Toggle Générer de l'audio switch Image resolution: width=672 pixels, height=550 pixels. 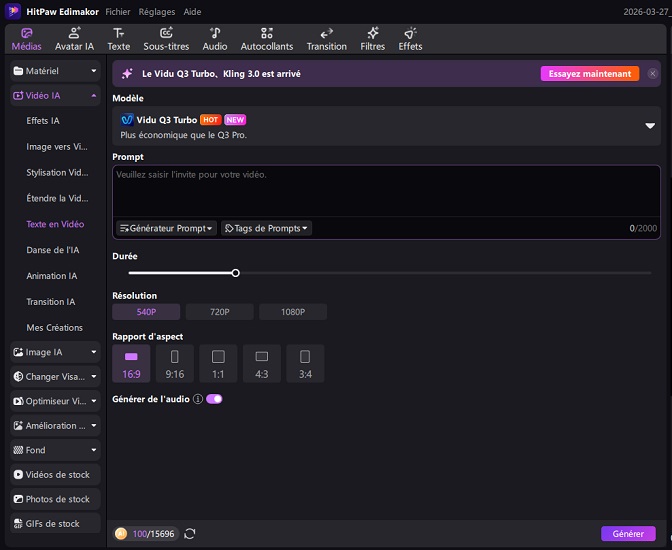(214, 399)
